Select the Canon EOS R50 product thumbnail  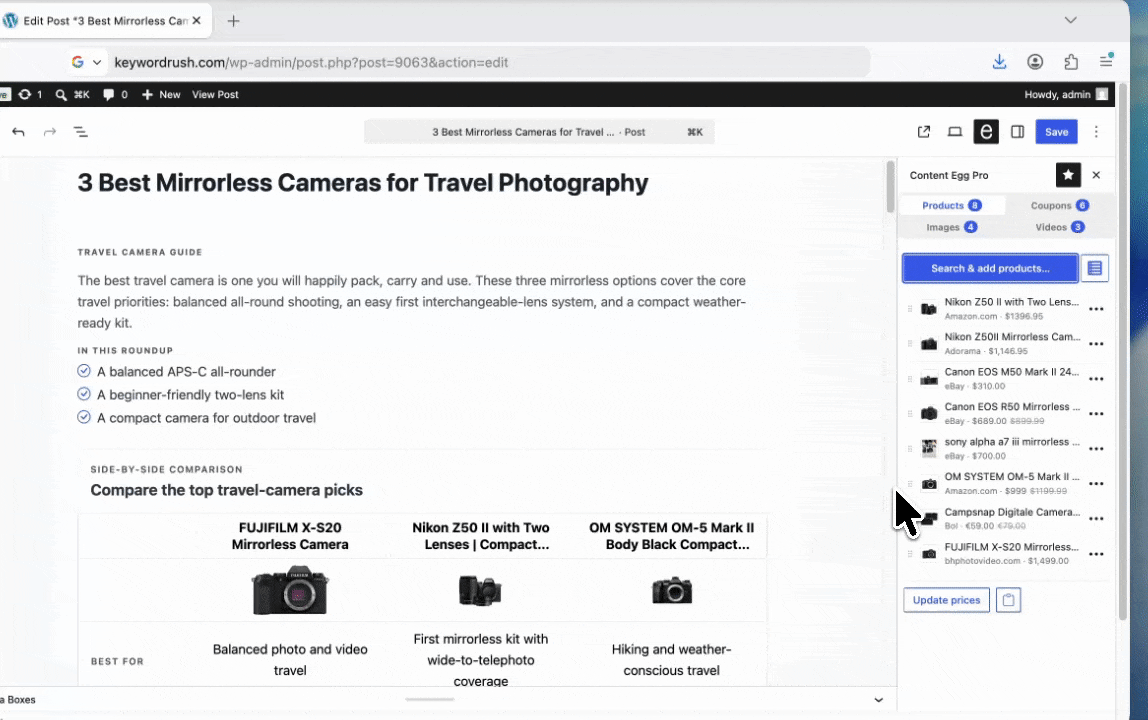point(929,414)
